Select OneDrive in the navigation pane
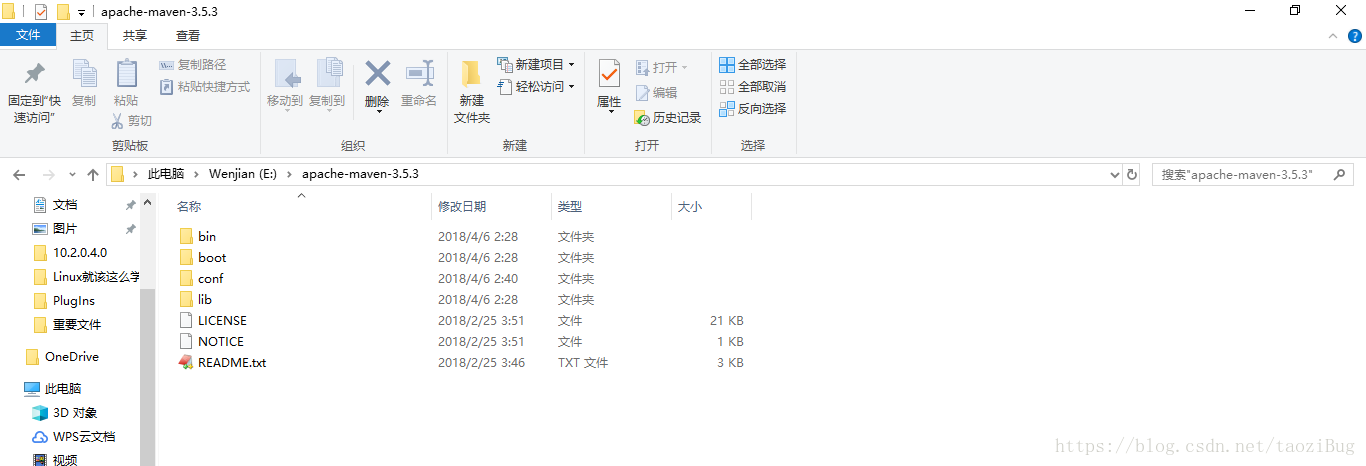The width and height of the screenshot is (1366, 466). pyautogui.click(x=72, y=356)
